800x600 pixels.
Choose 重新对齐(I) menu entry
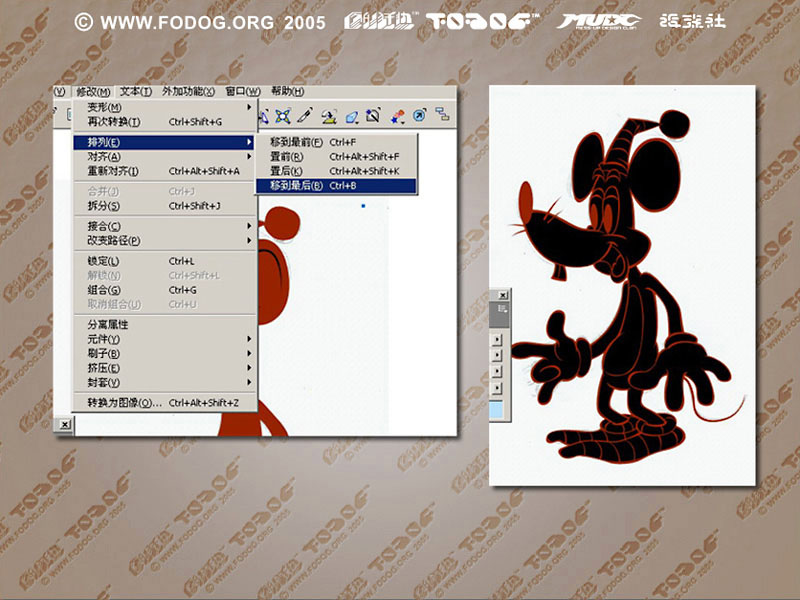[x=164, y=171]
